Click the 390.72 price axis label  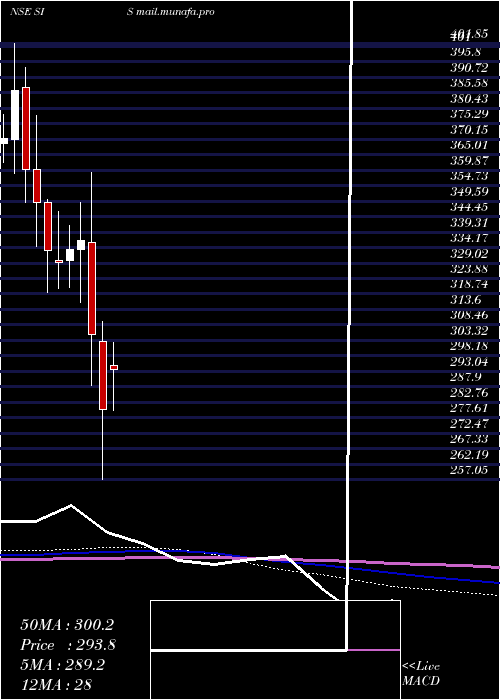point(470,68)
